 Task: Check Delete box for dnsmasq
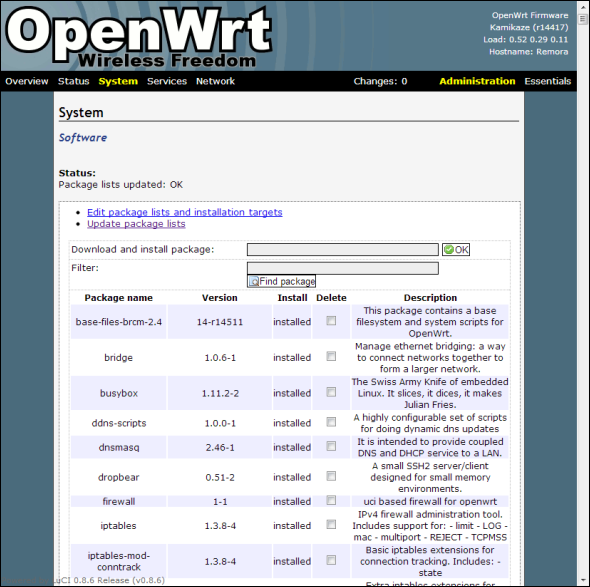tap(331, 446)
